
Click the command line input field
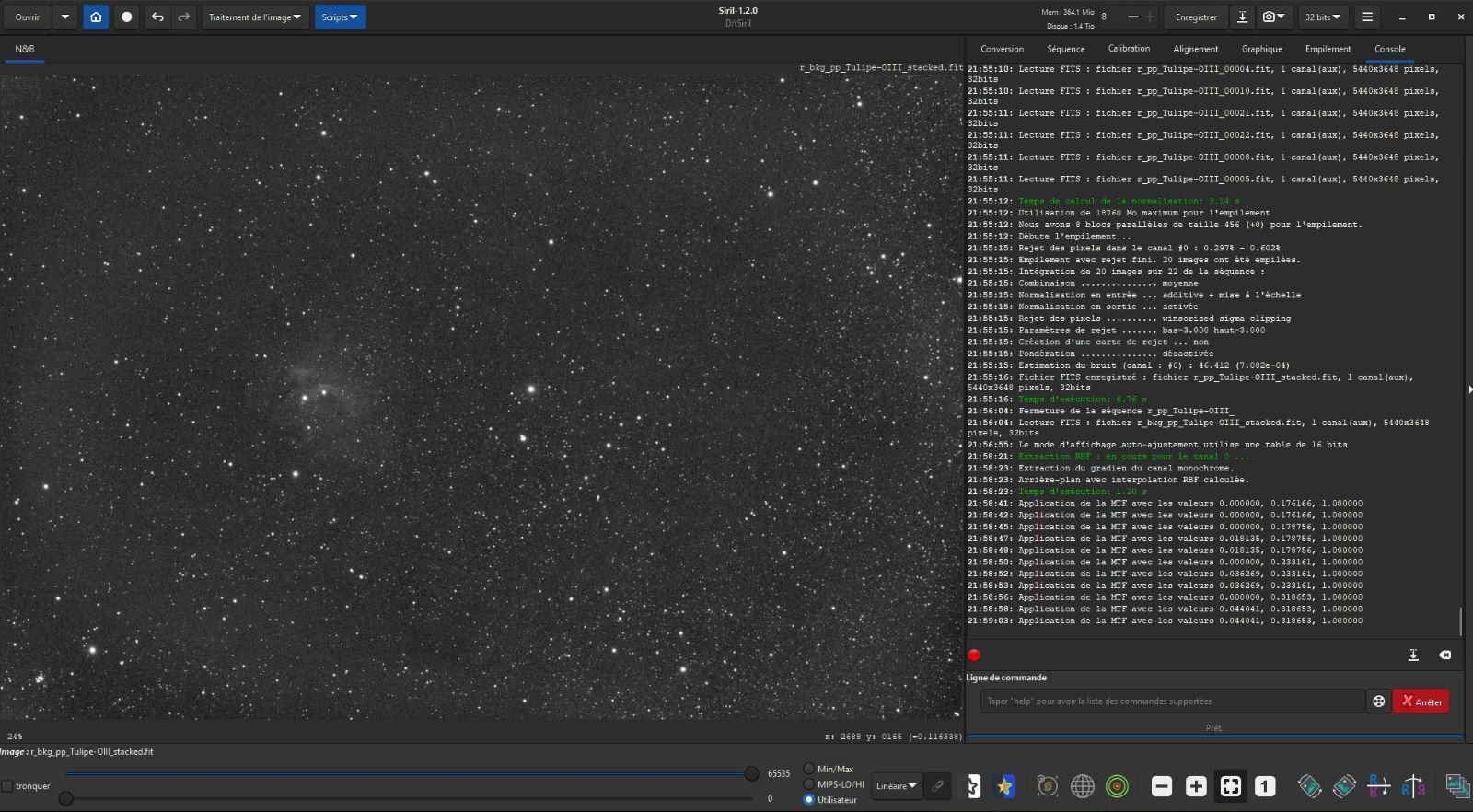pos(1172,702)
